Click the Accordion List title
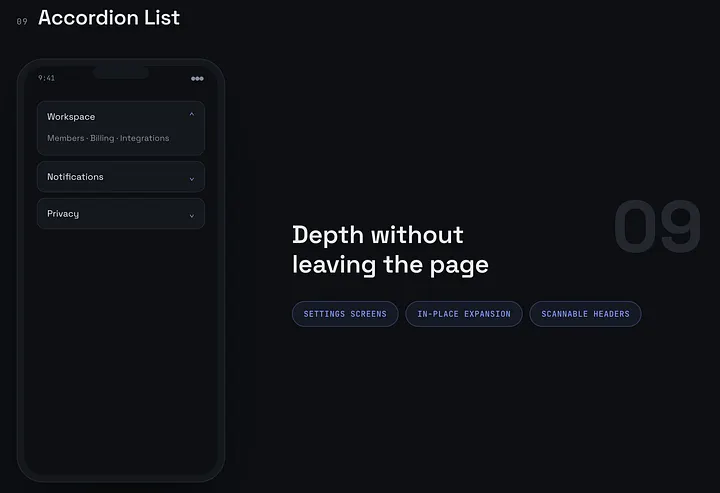Screen dimensions: 720x493 [x=109, y=17]
